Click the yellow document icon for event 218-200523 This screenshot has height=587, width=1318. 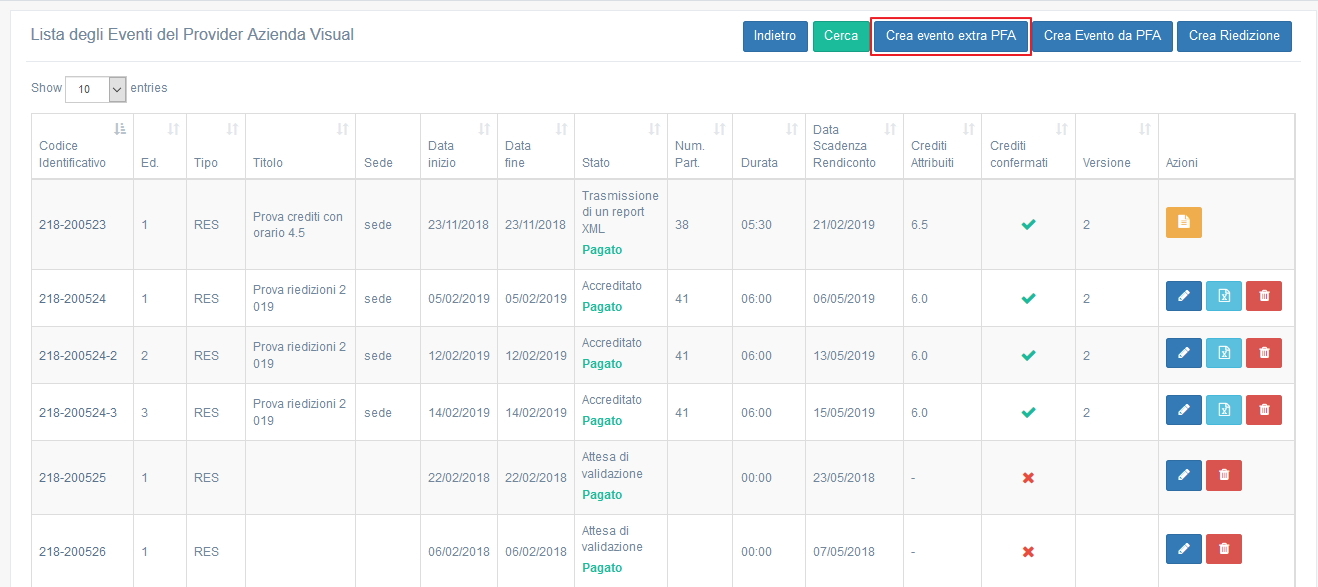click(x=1184, y=223)
